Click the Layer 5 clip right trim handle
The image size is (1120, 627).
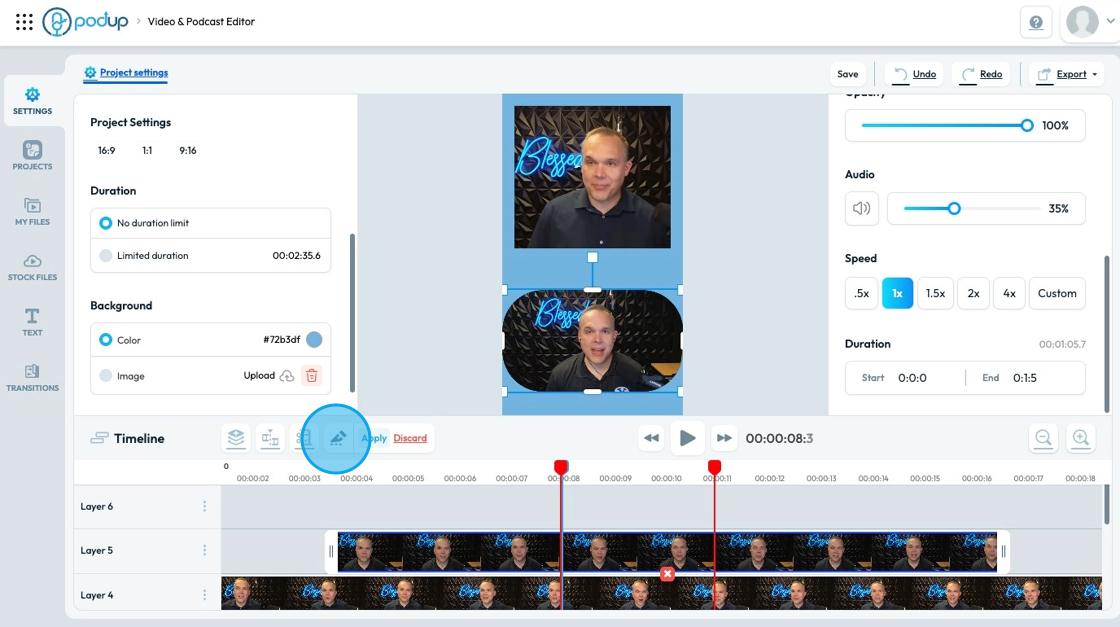pyautogui.click(x=1004, y=551)
